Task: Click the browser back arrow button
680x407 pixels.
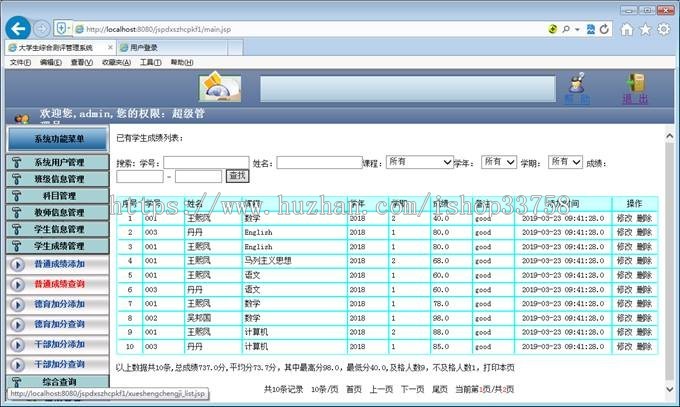Action: tap(18, 29)
